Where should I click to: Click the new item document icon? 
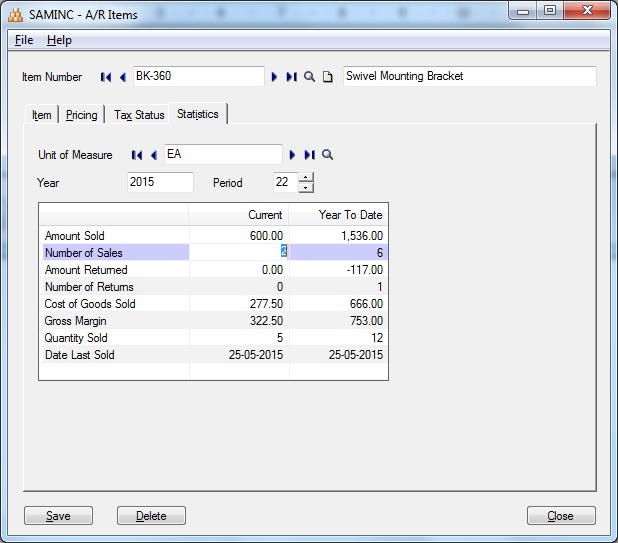coord(327,77)
